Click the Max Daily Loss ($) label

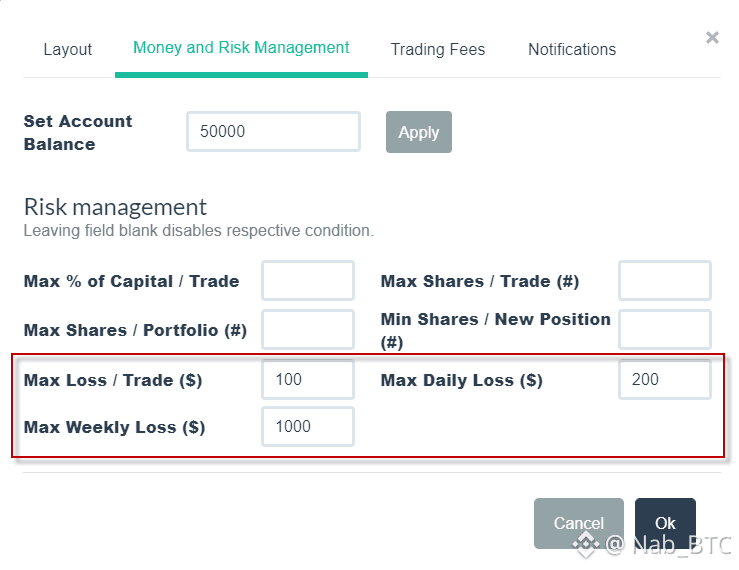[461, 380]
